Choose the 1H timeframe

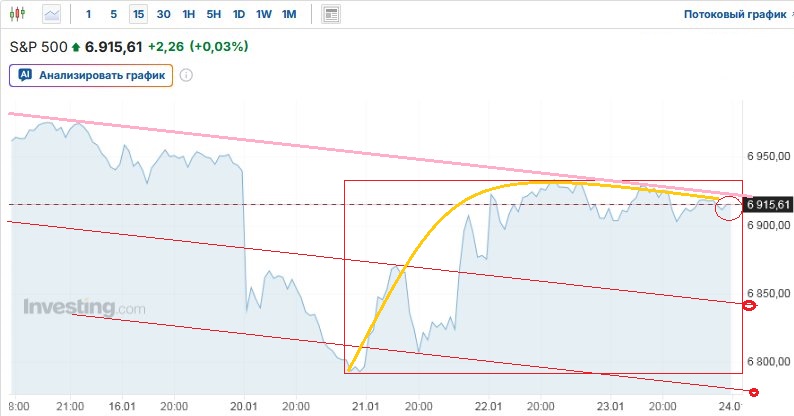click(x=188, y=15)
